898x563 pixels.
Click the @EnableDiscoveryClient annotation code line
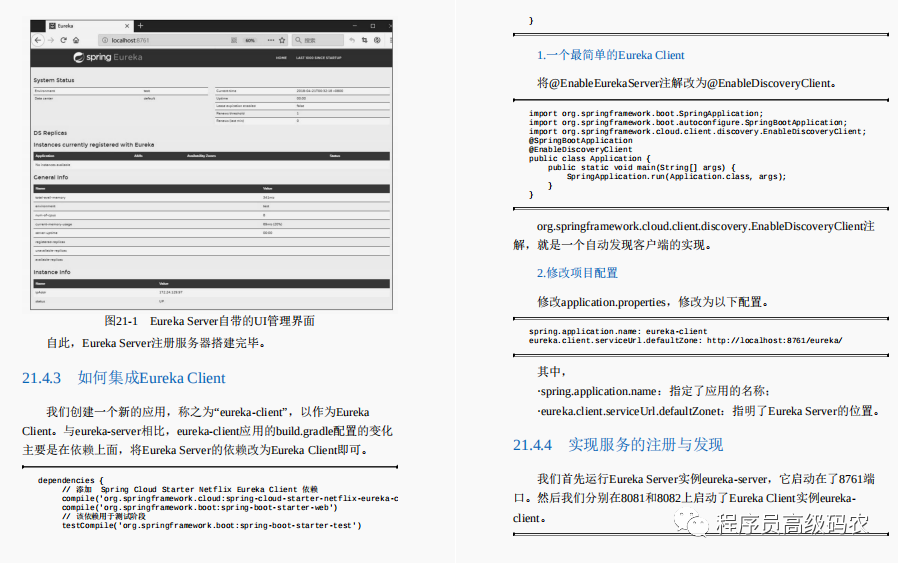[580, 149]
